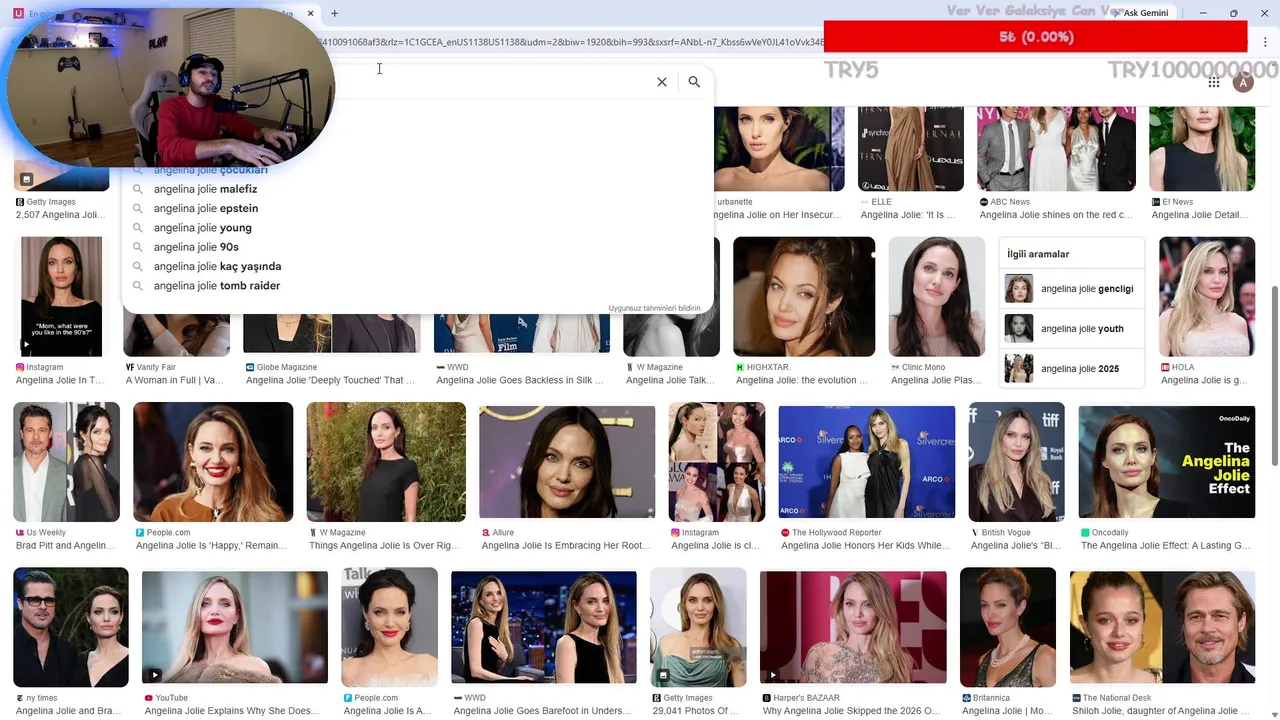Viewport: 1280px width, 720px height.
Task: Open related search angelina jolie youth
Action: click(x=1071, y=328)
